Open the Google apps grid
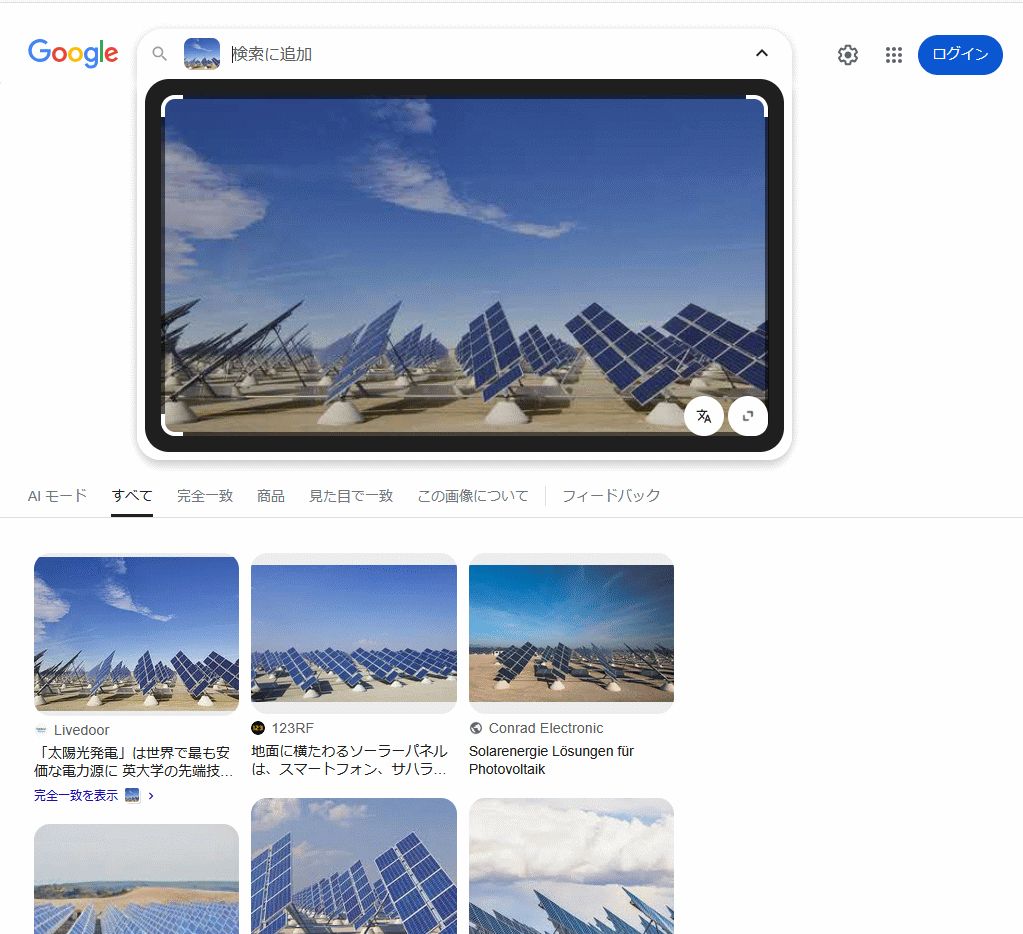 point(894,55)
